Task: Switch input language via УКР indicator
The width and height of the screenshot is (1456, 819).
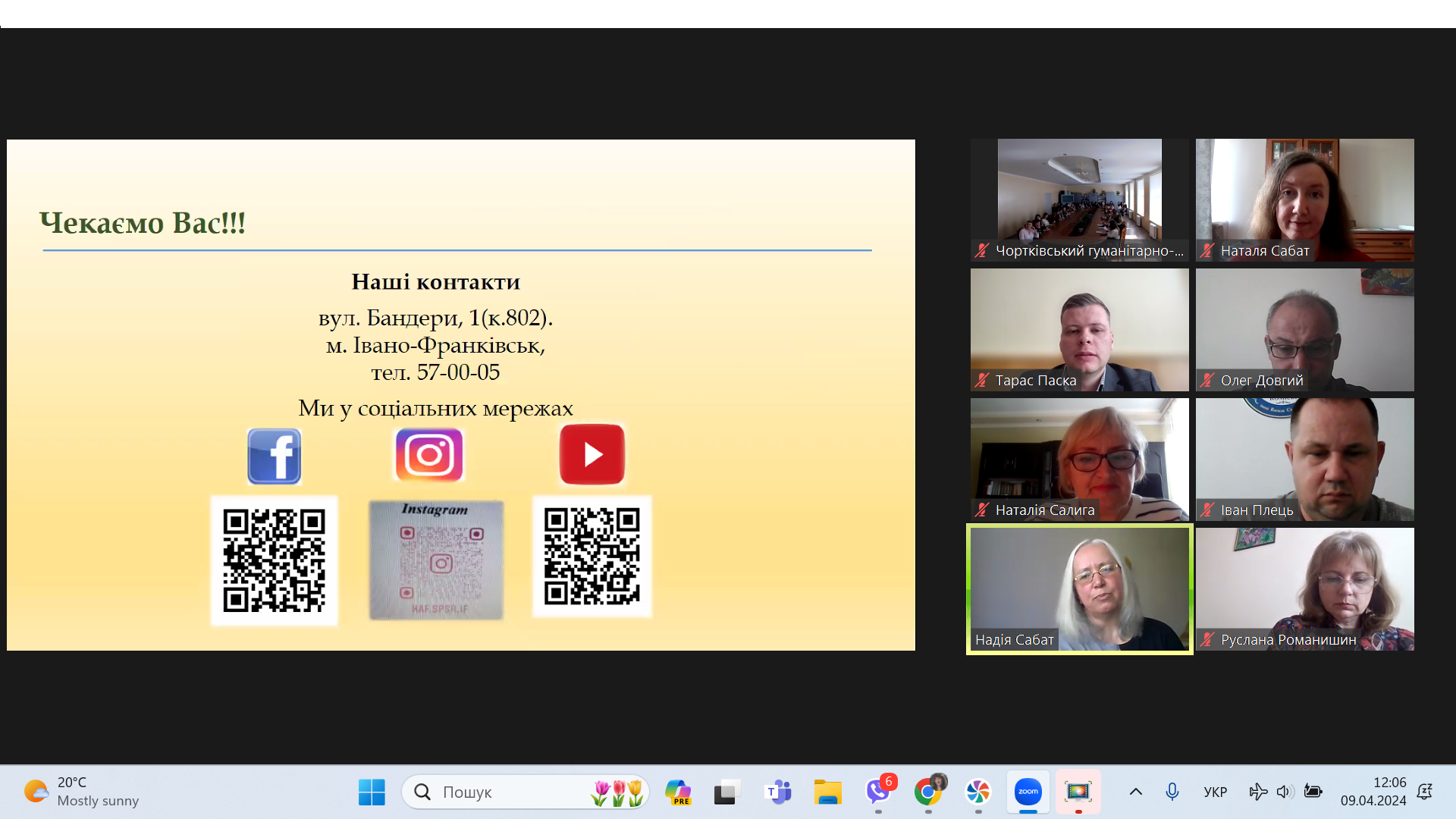Action: [1215, 792]
